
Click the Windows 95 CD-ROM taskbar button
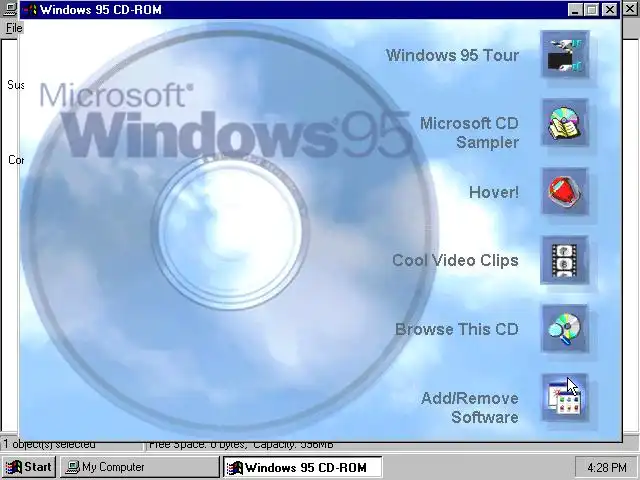coord(302,467)
